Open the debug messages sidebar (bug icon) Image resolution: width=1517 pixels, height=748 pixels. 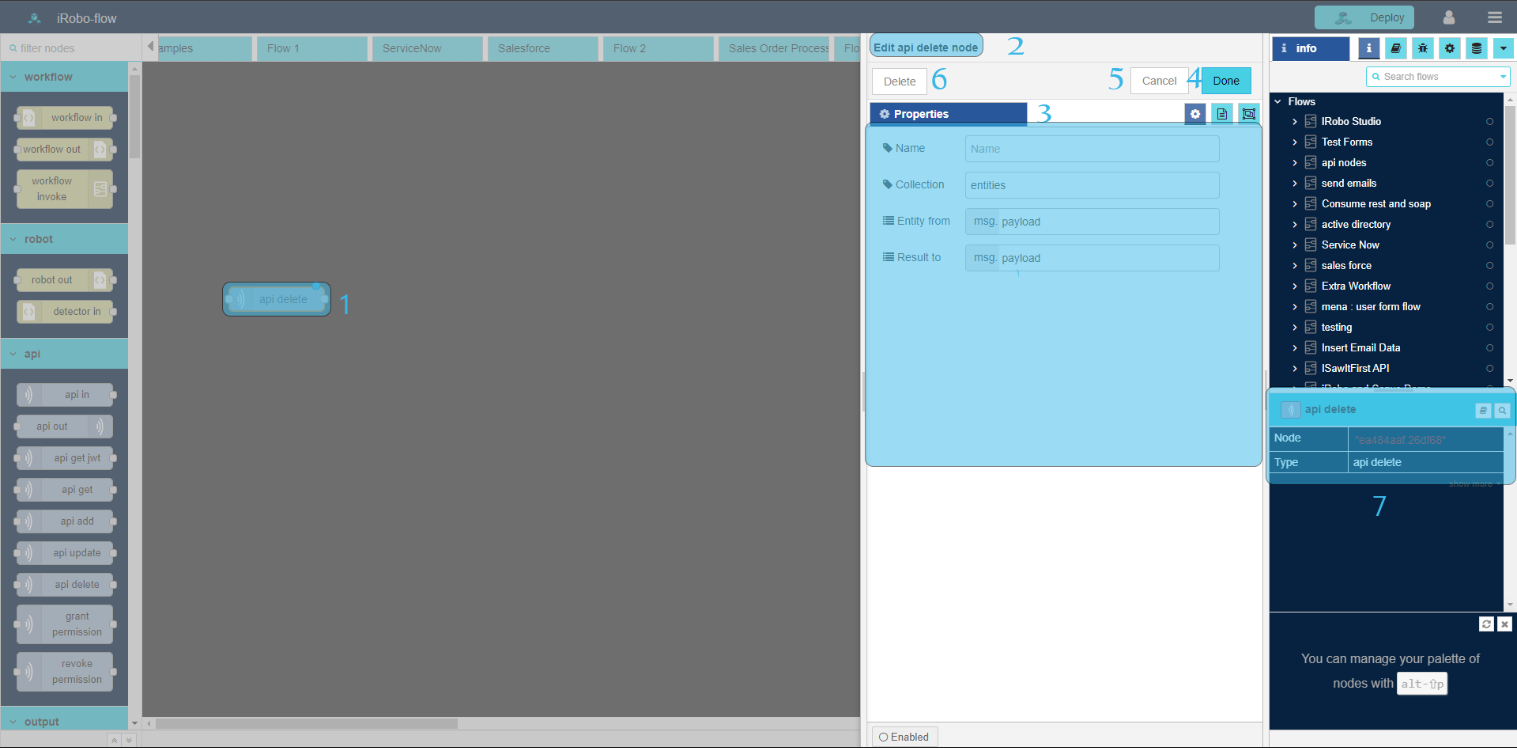point(1422,48)
